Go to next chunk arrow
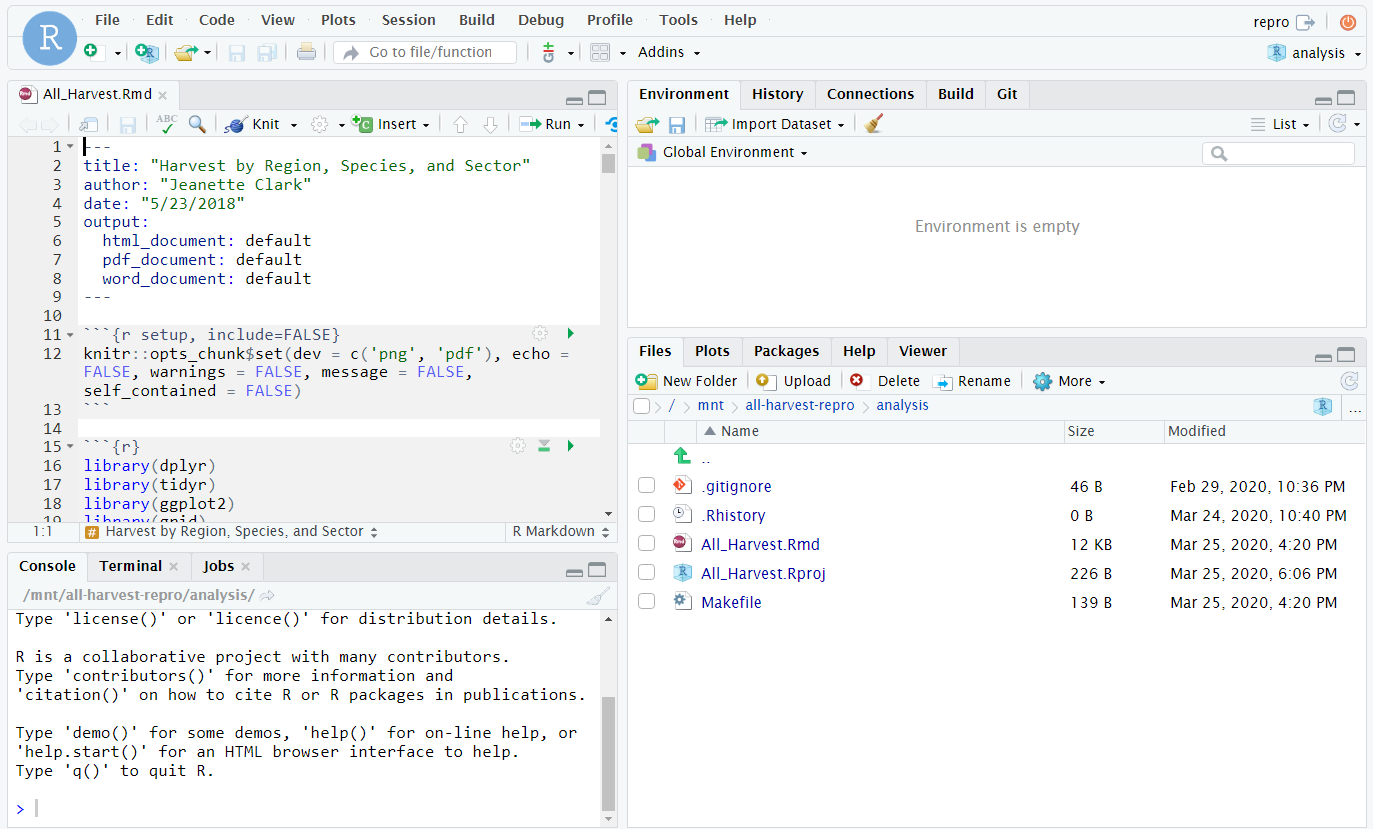Image resolution: width=1373 pixels, height=829 pixels. (490, 124)
